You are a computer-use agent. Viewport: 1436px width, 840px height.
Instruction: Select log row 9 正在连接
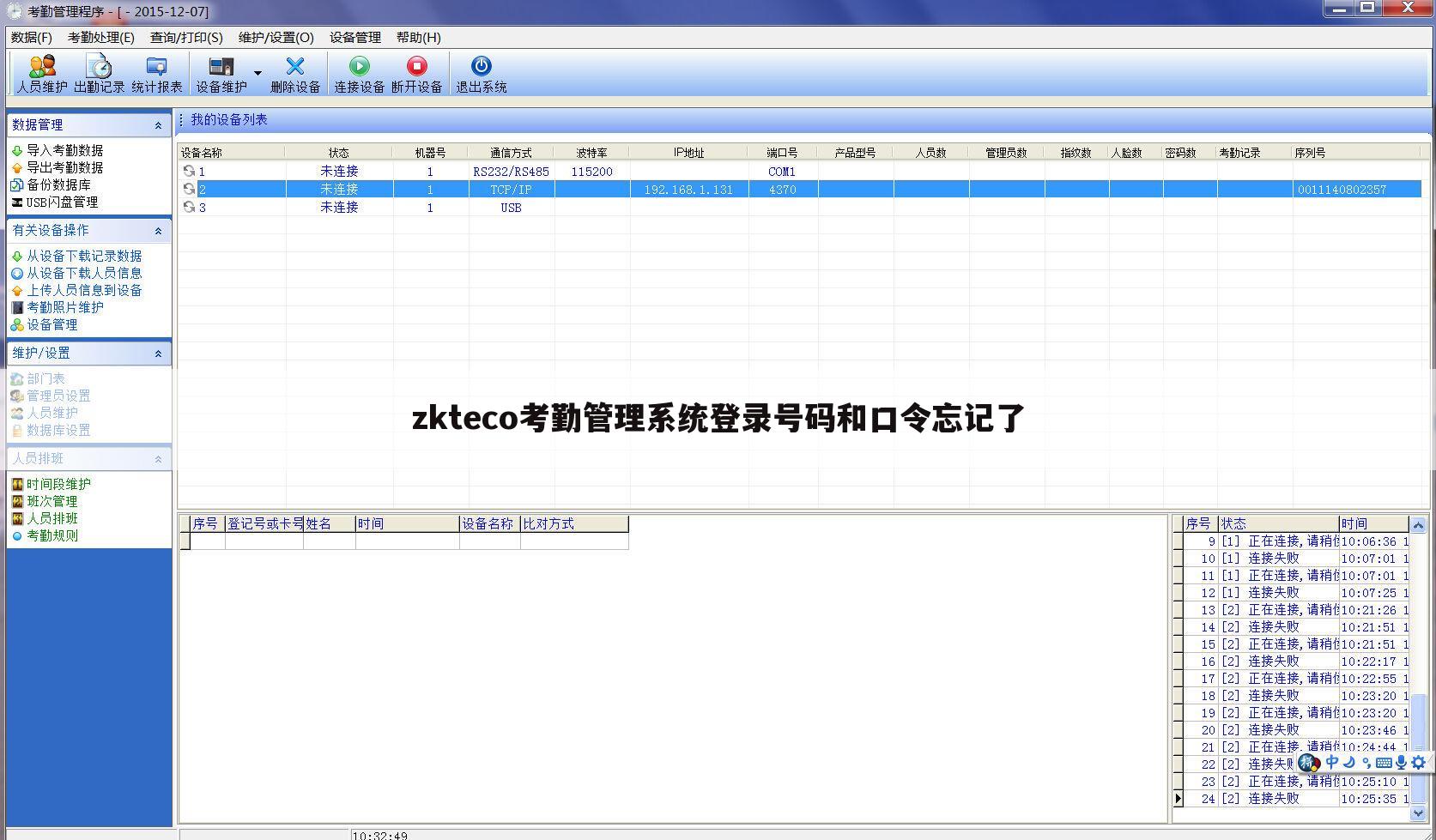pos(1291,541)
